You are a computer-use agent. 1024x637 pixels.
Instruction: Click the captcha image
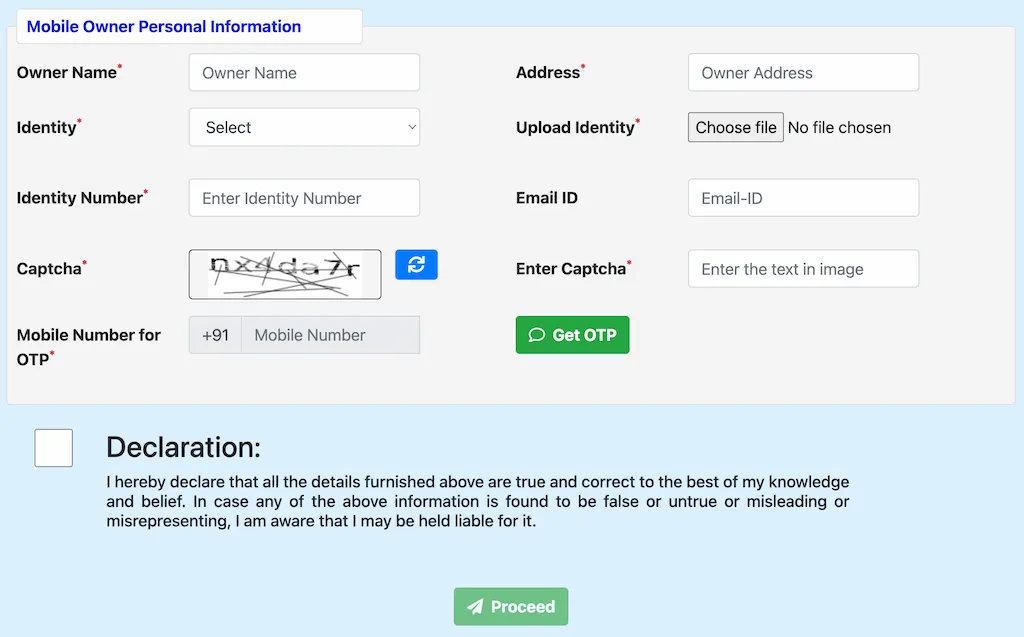pos(285,274)
